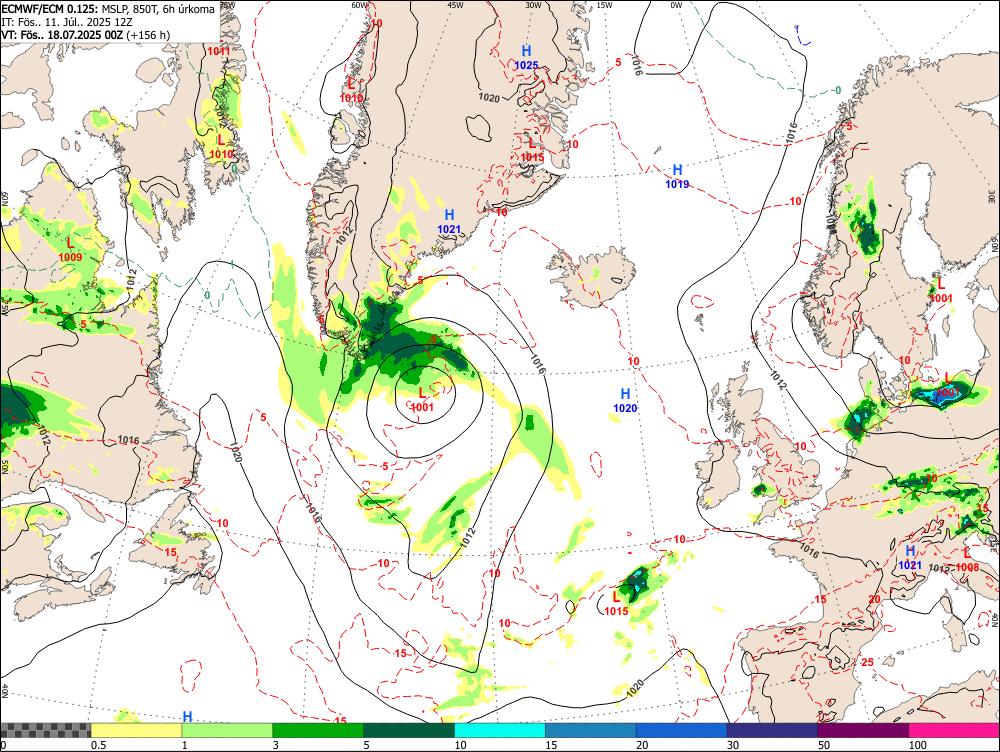The height and width of the screenshot is (752, 1000).
Task: Click the cyan 10–15 mm legend swatch
Action: 500,730
